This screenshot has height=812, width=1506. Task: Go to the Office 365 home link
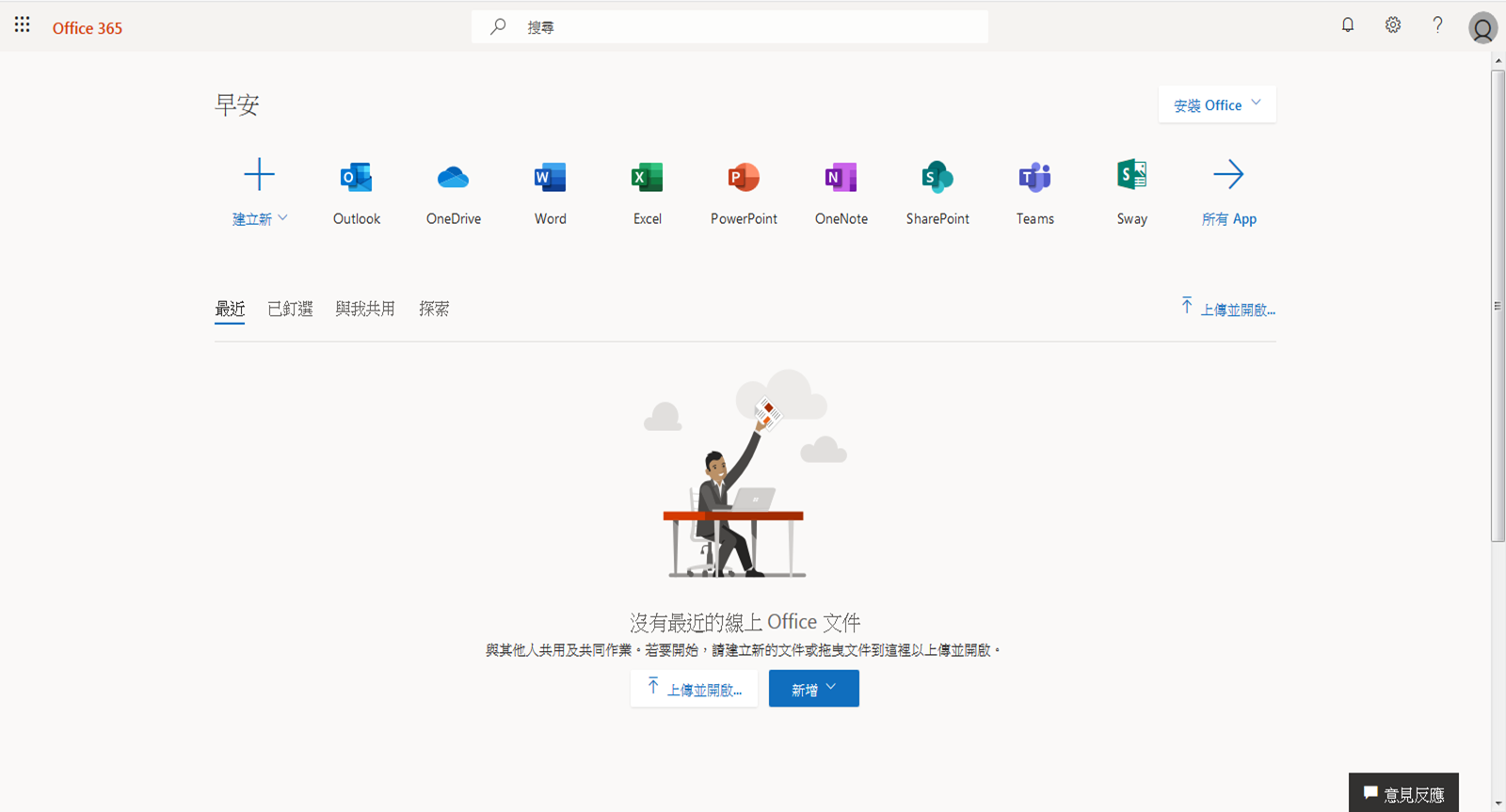pos(88,28)
